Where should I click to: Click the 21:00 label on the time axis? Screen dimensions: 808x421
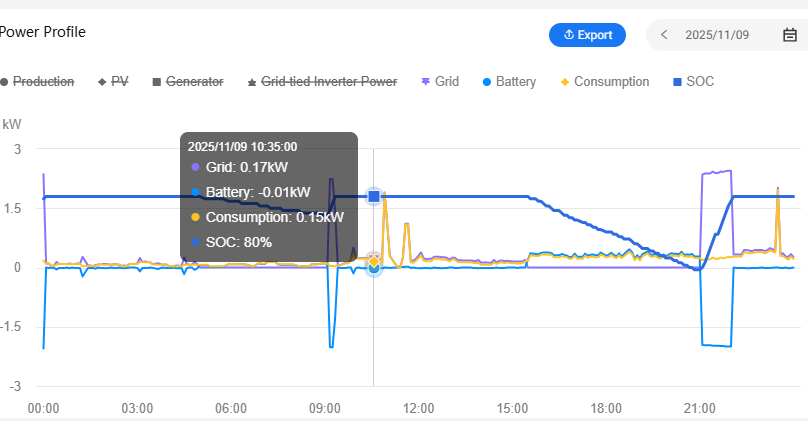point(700,408)
